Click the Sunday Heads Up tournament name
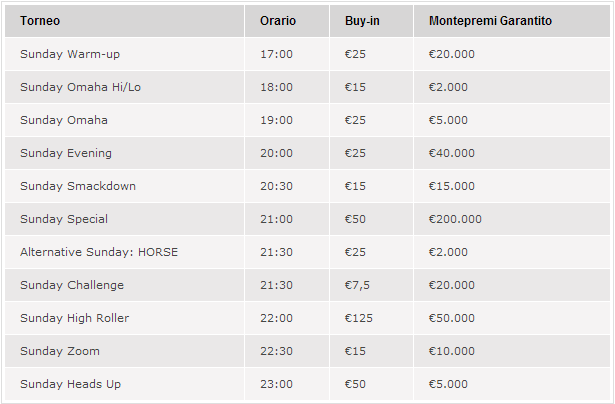 coord(71,384)
